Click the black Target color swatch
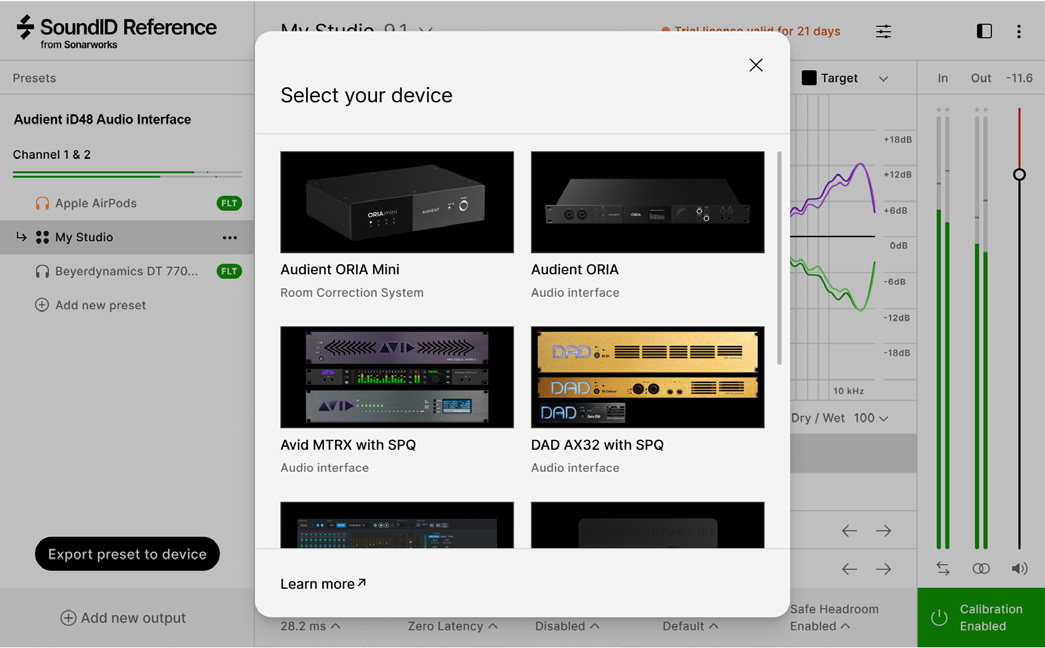 click(809, 78)
